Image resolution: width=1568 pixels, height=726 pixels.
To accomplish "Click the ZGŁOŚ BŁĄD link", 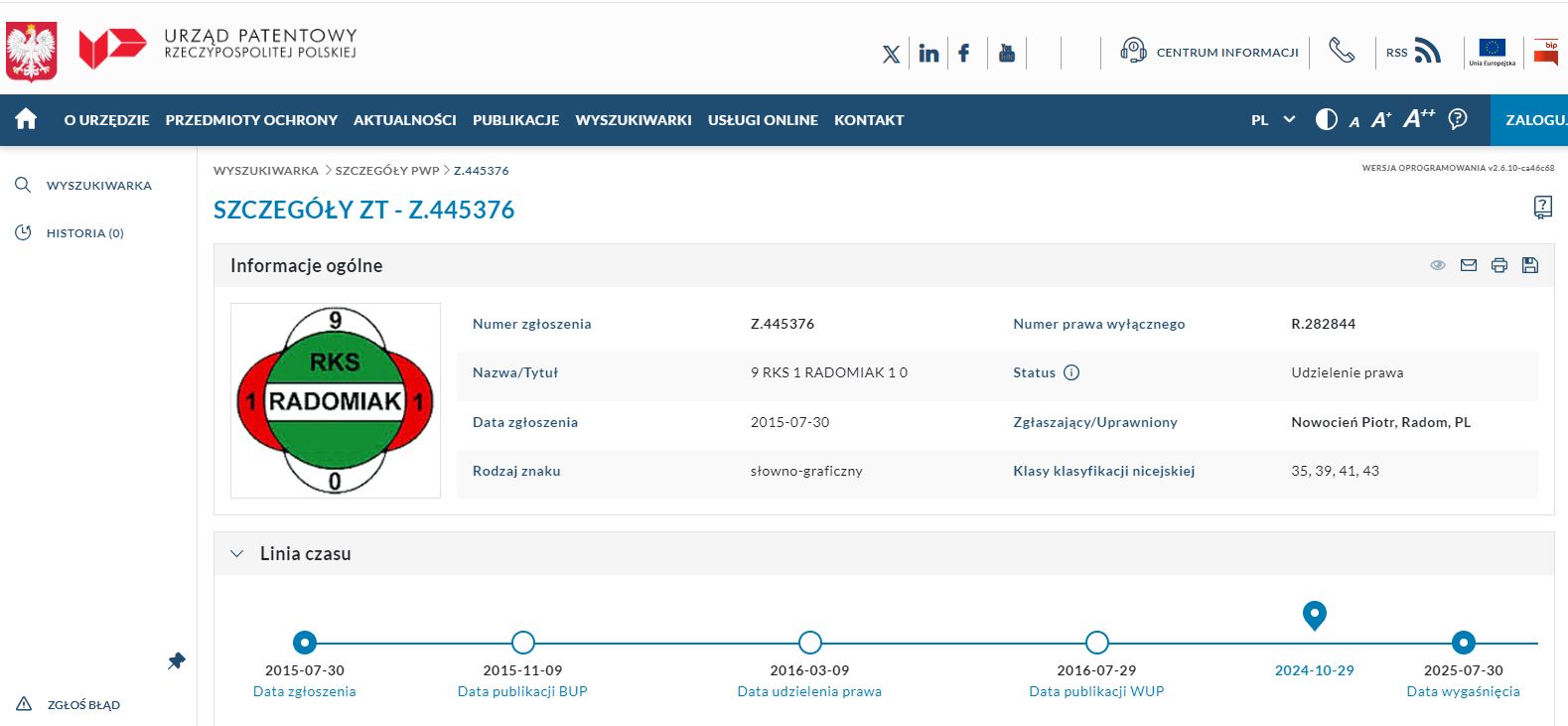I will (83, 705).
